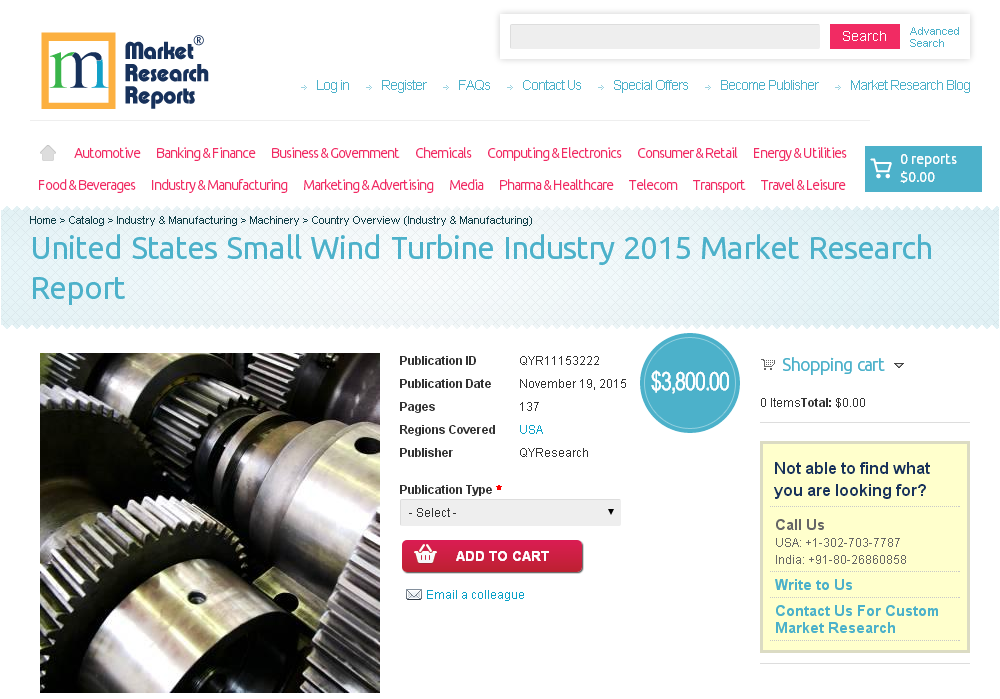The height and width of the screenshot is (699, 1000).
Task: Open the Media category
Action: click(x=466, y=185)
